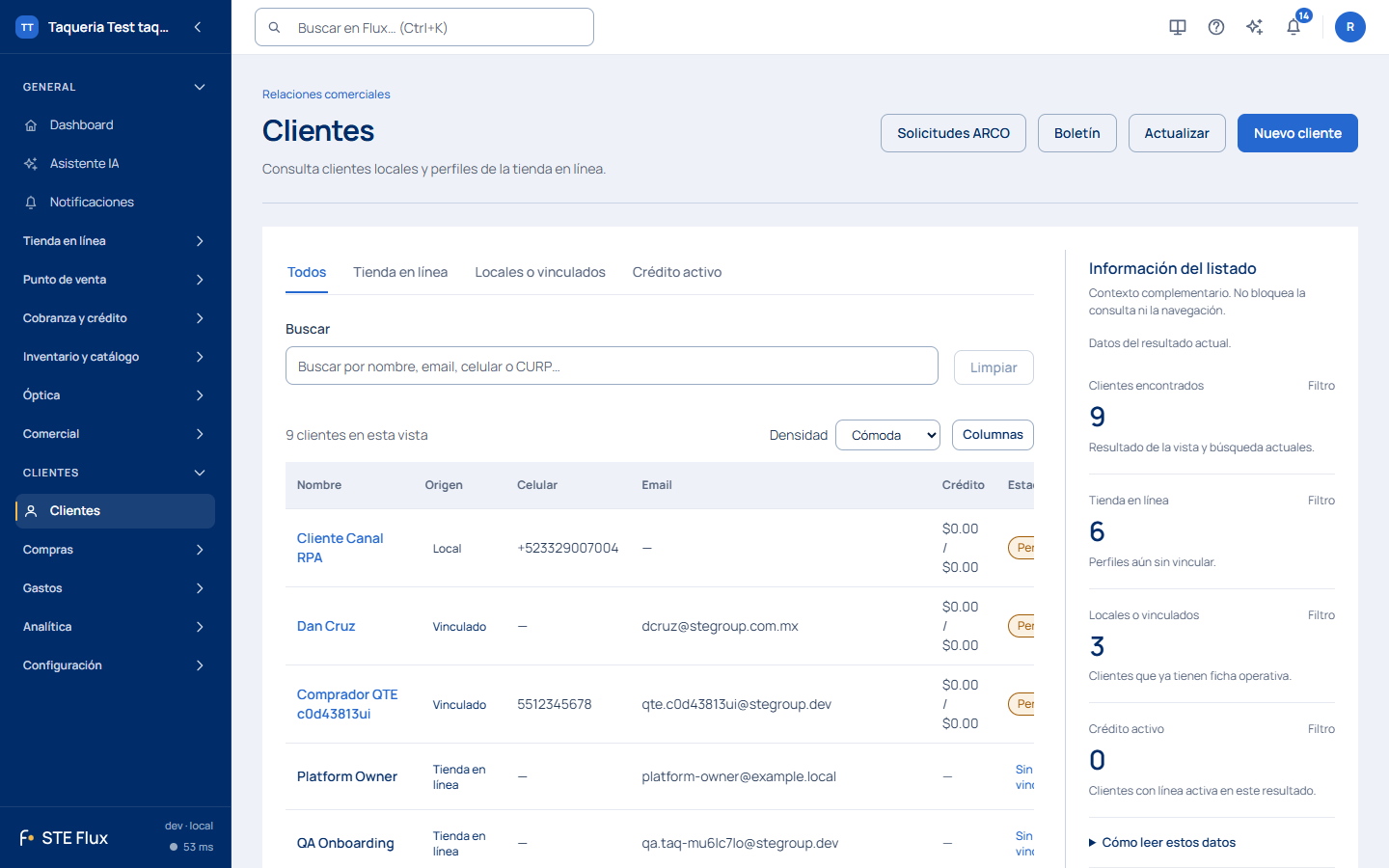Click the Dashboard home icon
Image resolution: width=1389 pixels, height=868 pixels.
tap(31, 125)
